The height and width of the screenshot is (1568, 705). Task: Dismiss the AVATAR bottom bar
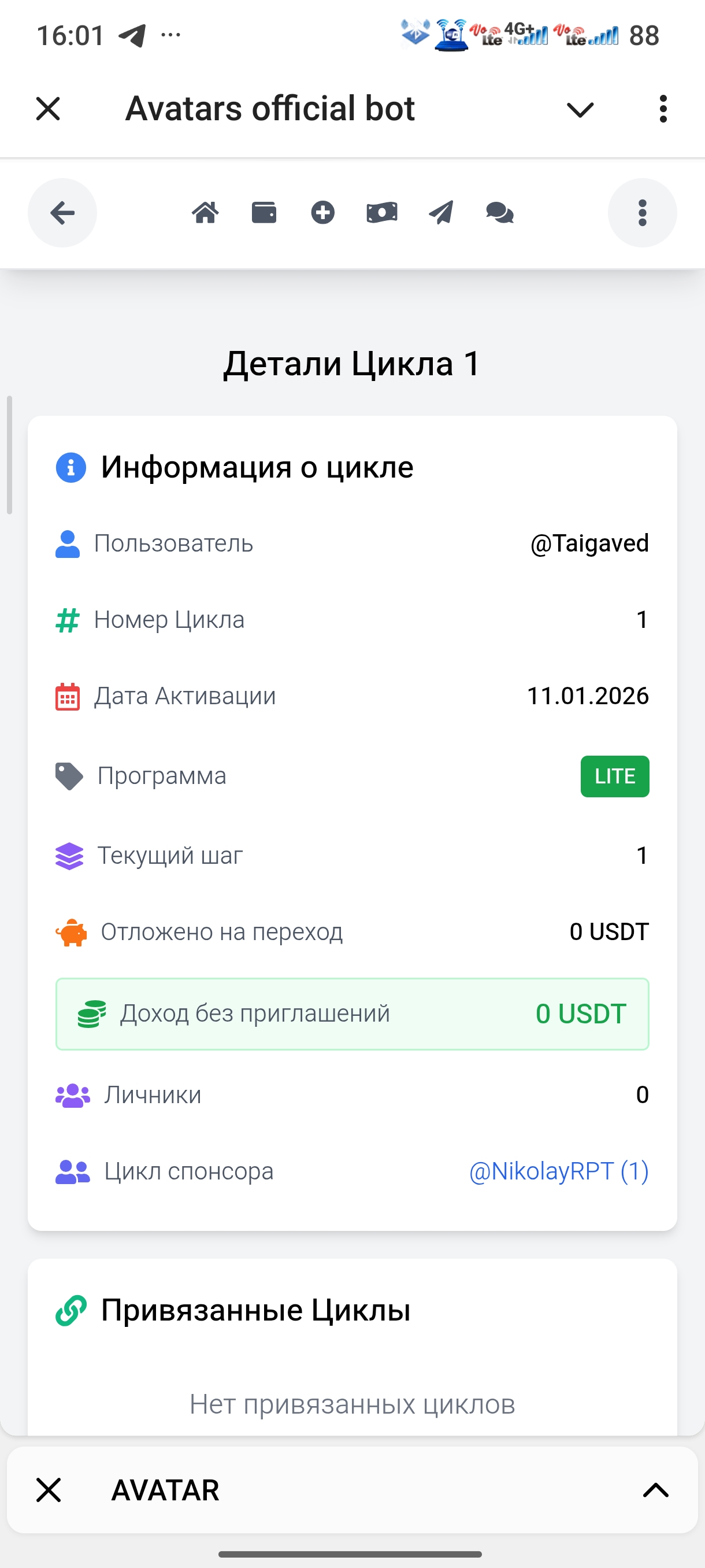[49, 1490]
